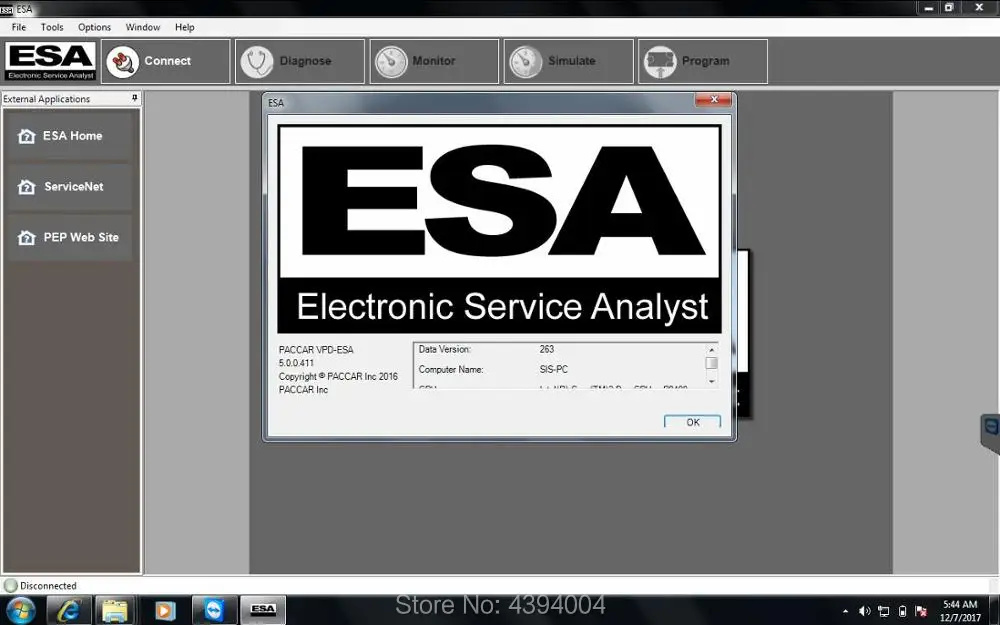Open ESA Home from External Applications
Viewport: 1000px width, 625px height.
click(x=70, y=135)
